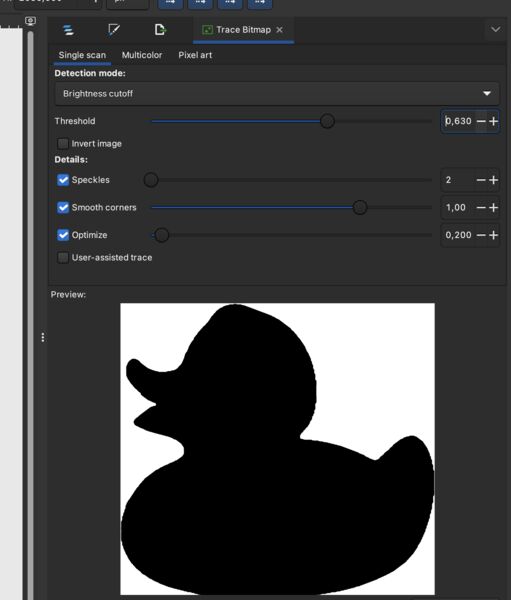Click the Speckles value field
Screen dimensions: 511x600
[x=458, y=180]
